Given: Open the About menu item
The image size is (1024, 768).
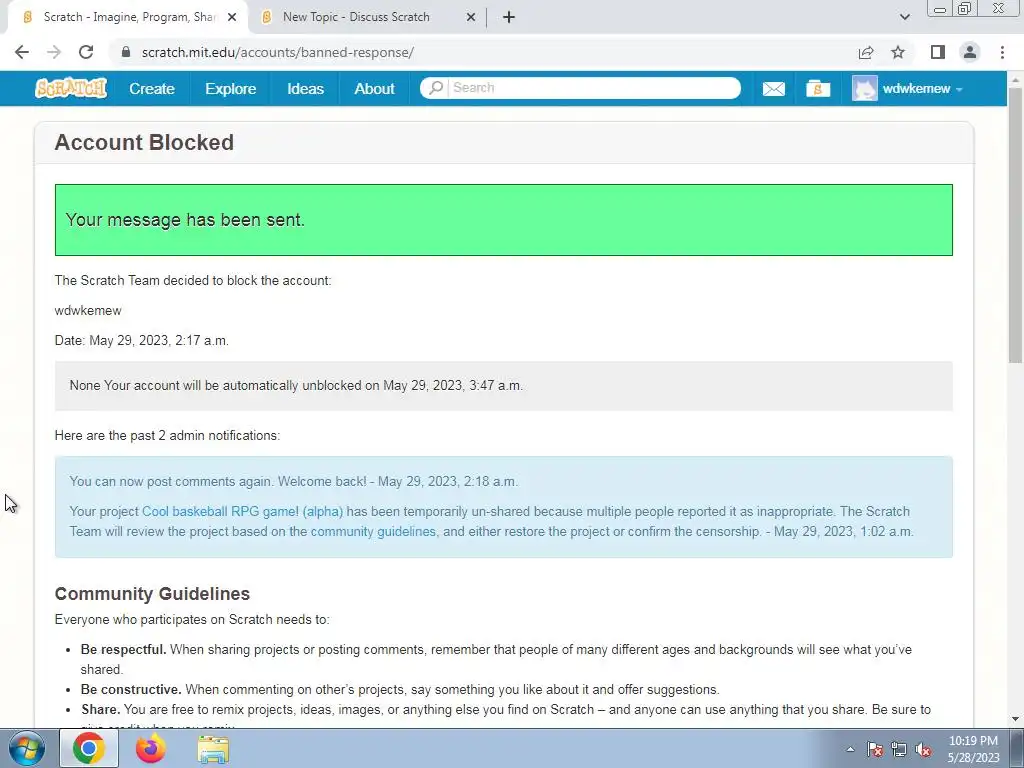Looking at the screenshot, I should click(x=374, y=89).
